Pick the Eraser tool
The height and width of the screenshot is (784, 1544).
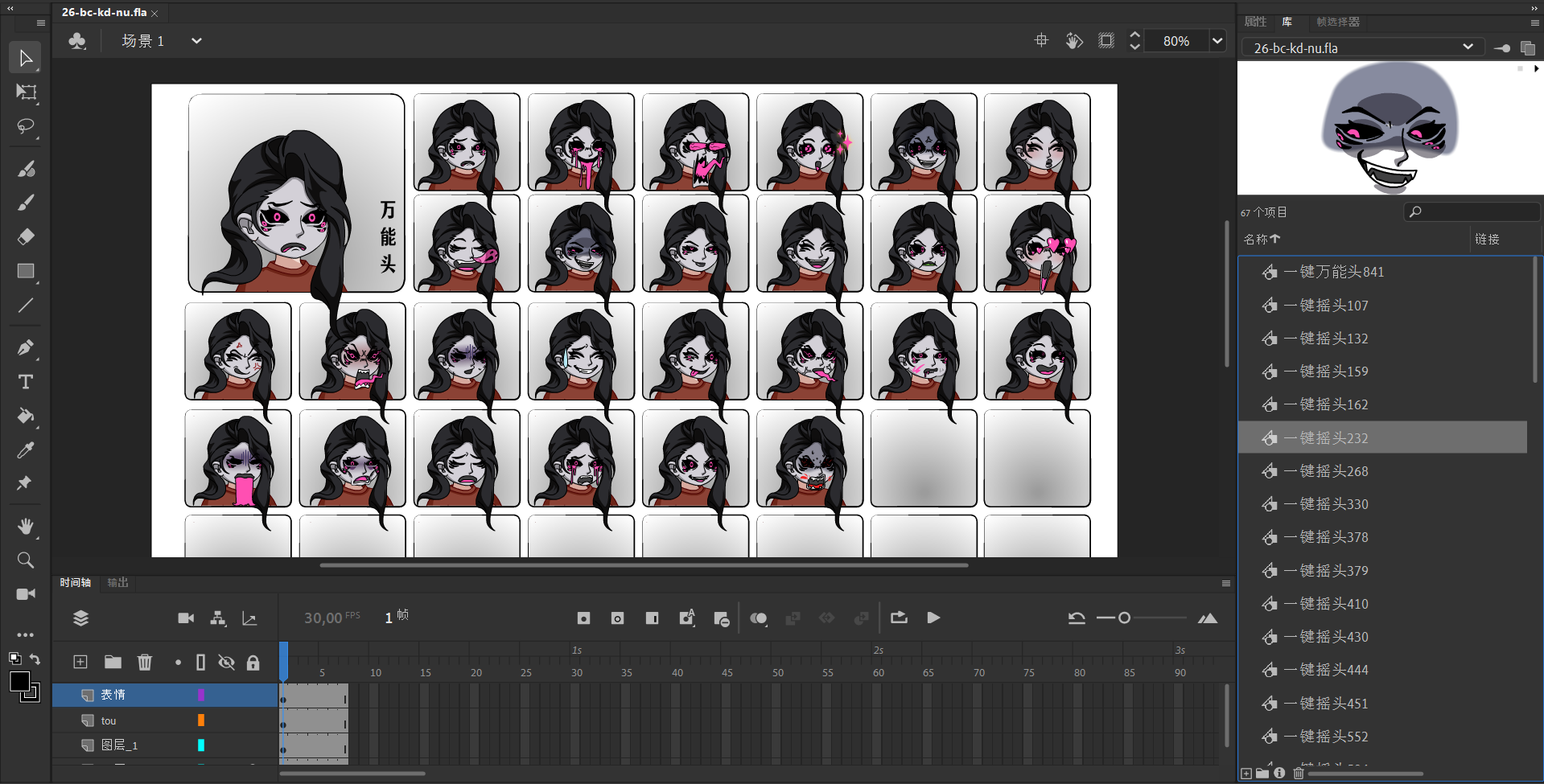pyautogui.click(x=26, y=236)
